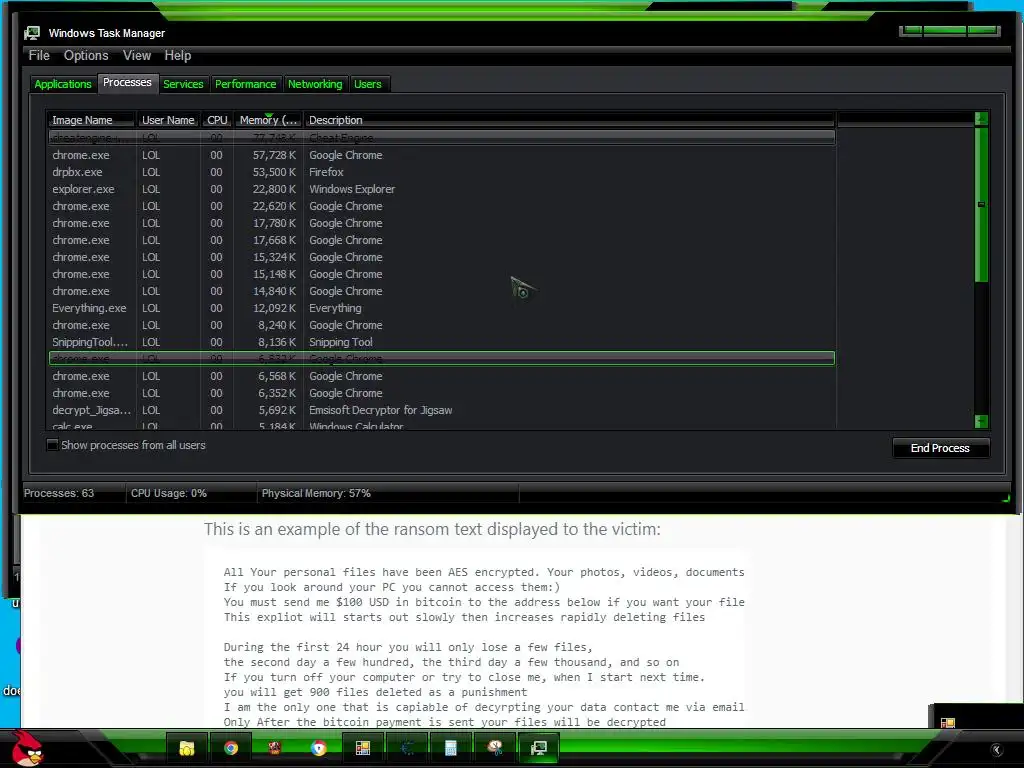Image resolution: width=1024 pixels, height=768 pixels.
Task: Sort by Description column header
Action: 569,120
